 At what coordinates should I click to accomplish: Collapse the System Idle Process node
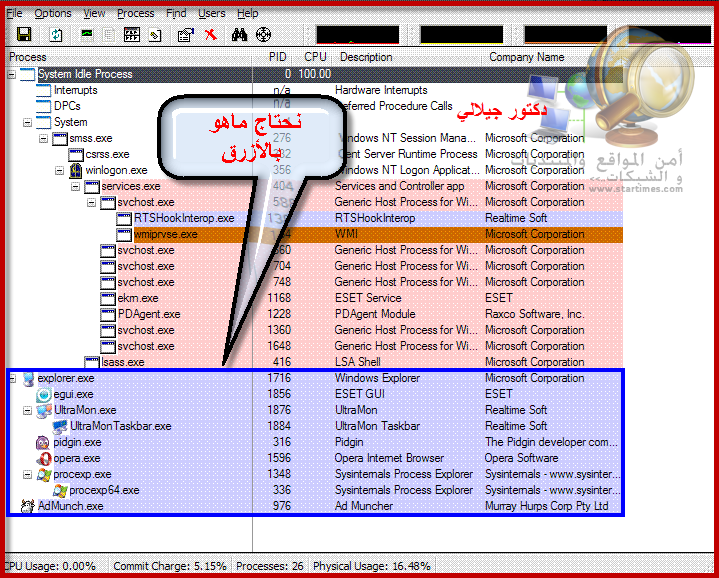pyautogui.click(x=11, y=74)
